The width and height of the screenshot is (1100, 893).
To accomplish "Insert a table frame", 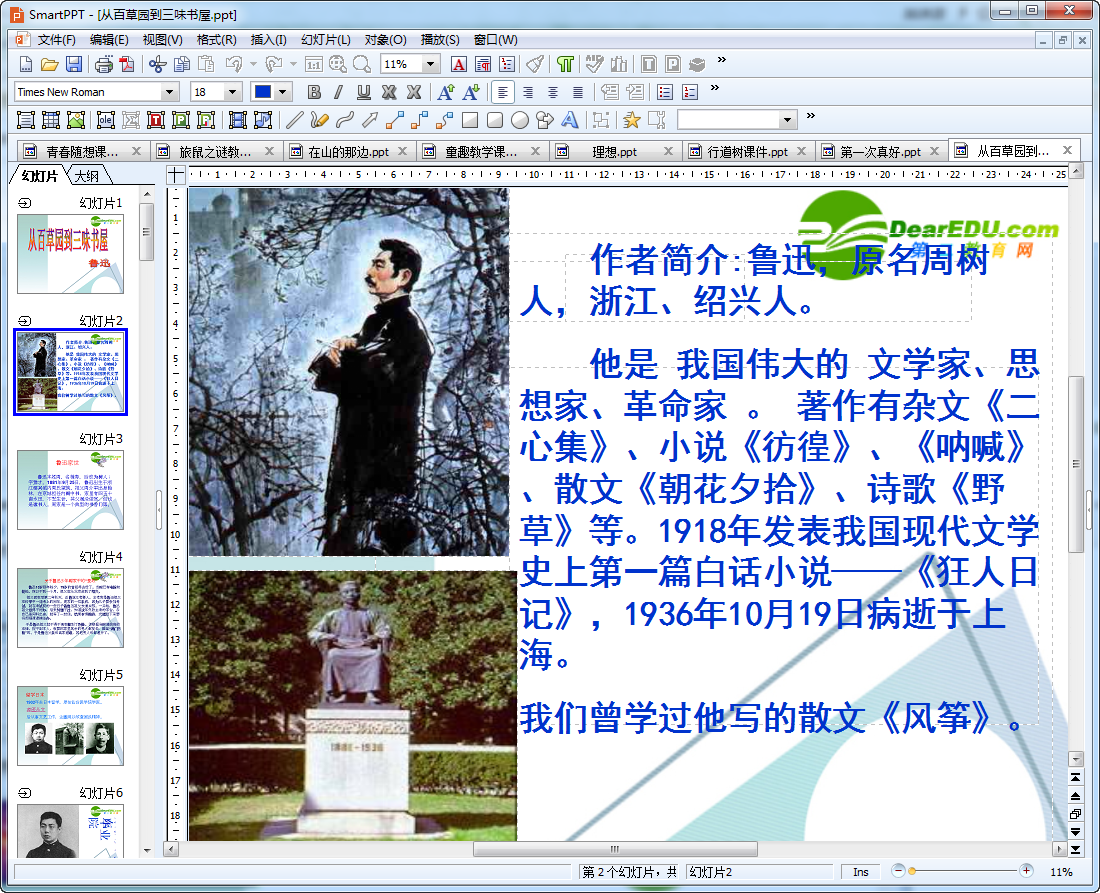I will pos(51,120).
